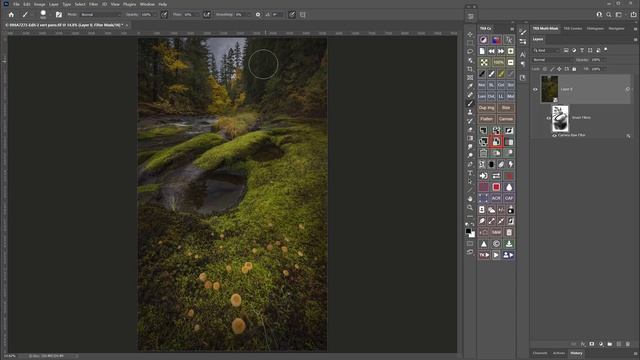Open smoothing options gear
640x360 pixels.
258,14
